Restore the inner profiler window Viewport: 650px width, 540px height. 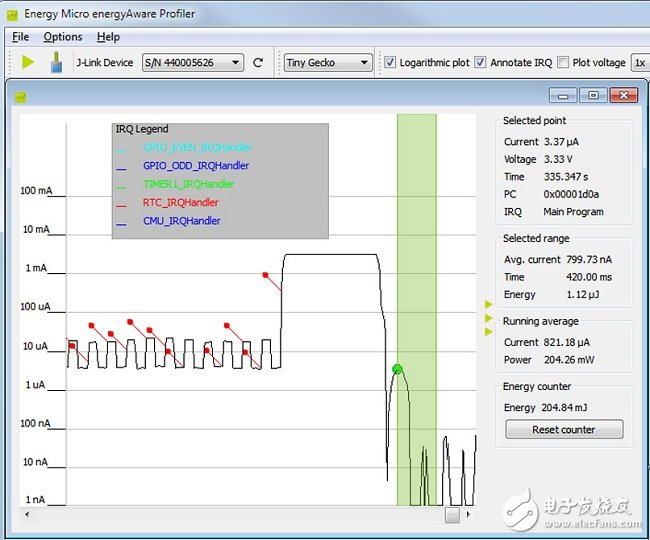[594, 95]
